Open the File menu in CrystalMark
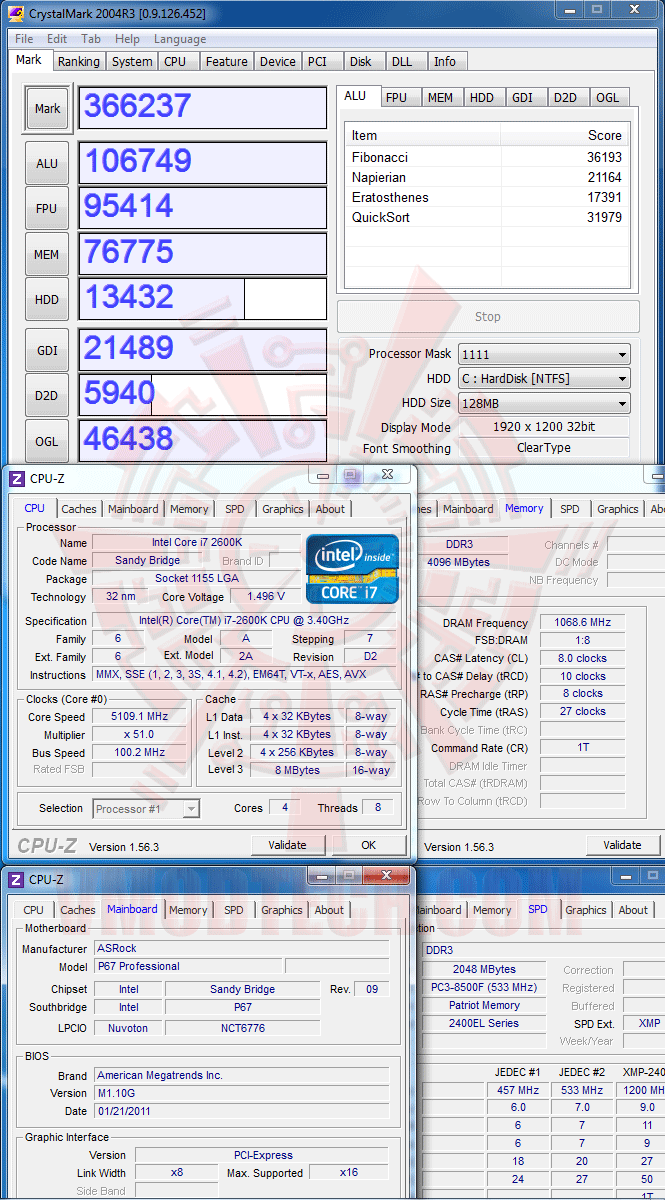 24,39
